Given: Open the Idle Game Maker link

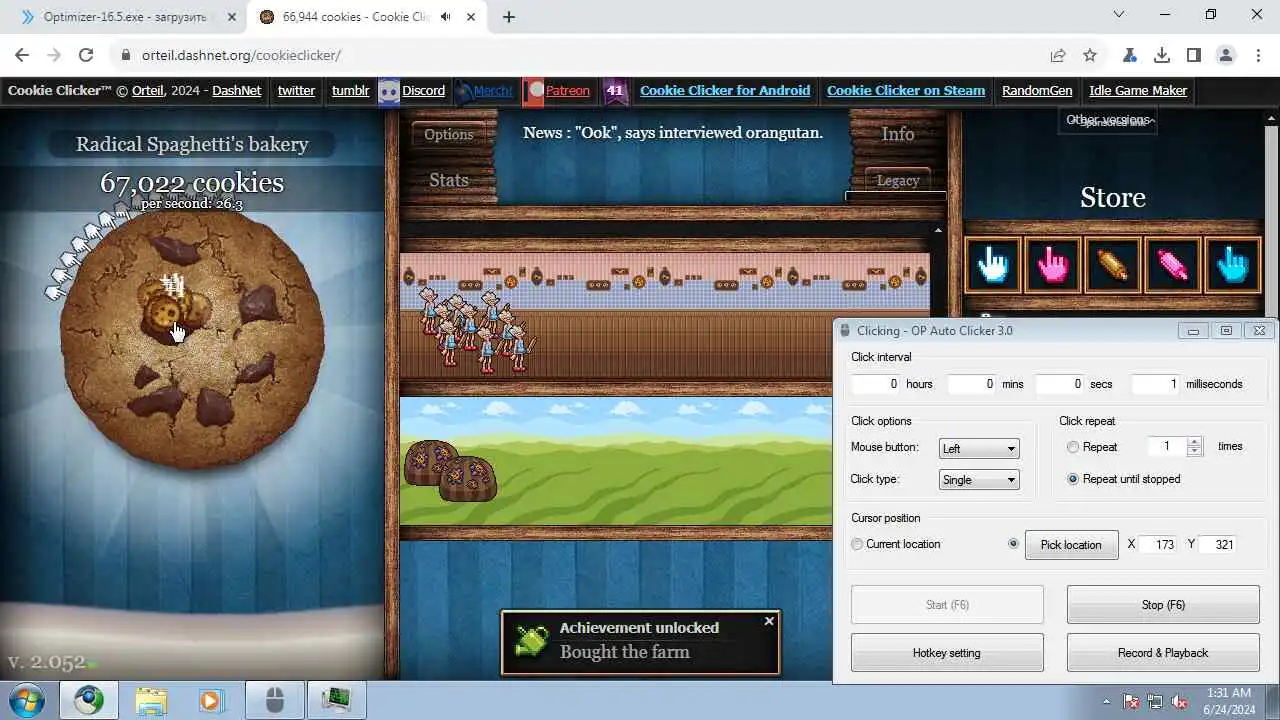Looking at the screenshot, I should [1138, 90].
